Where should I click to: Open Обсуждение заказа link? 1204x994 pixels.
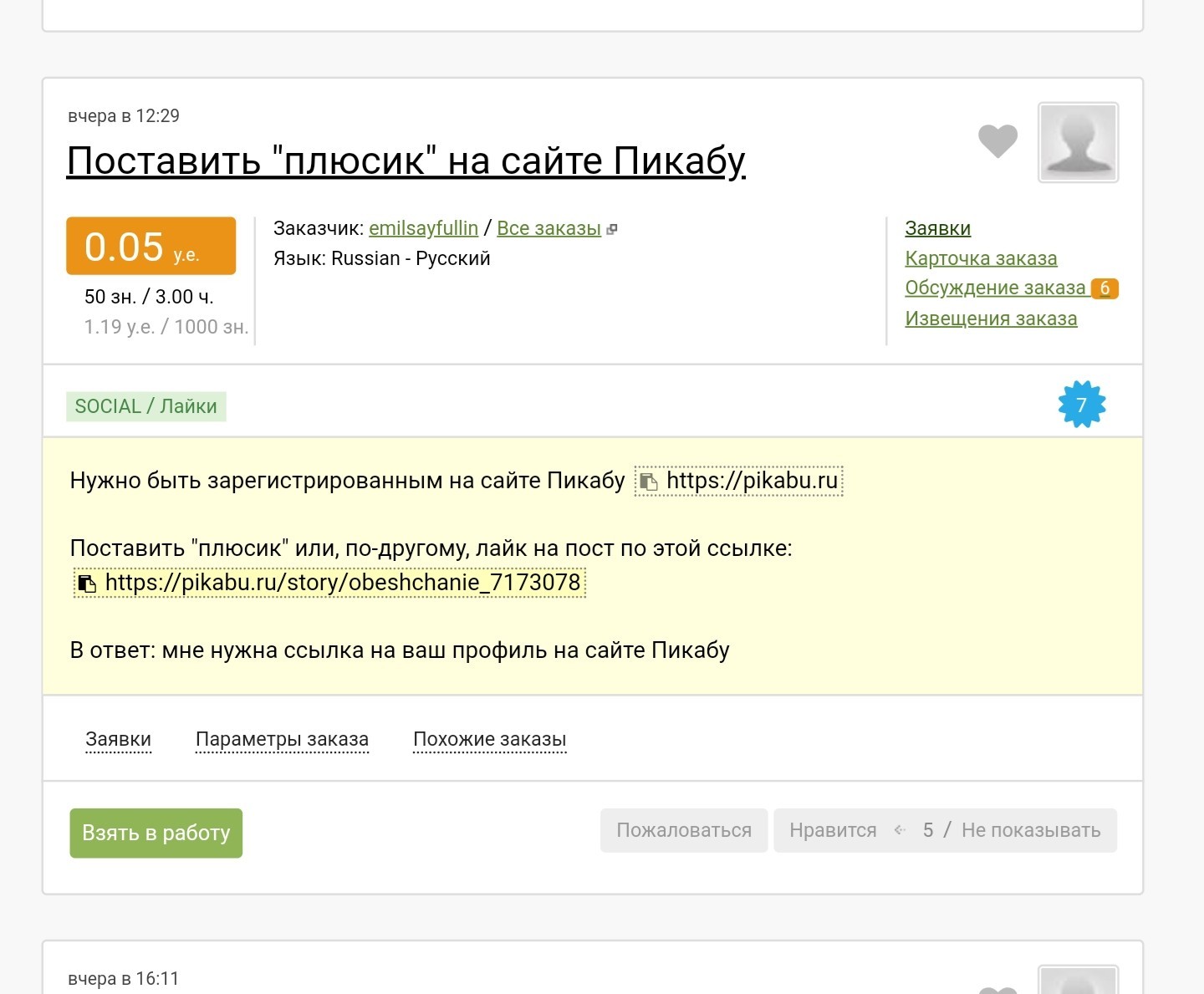995,288
